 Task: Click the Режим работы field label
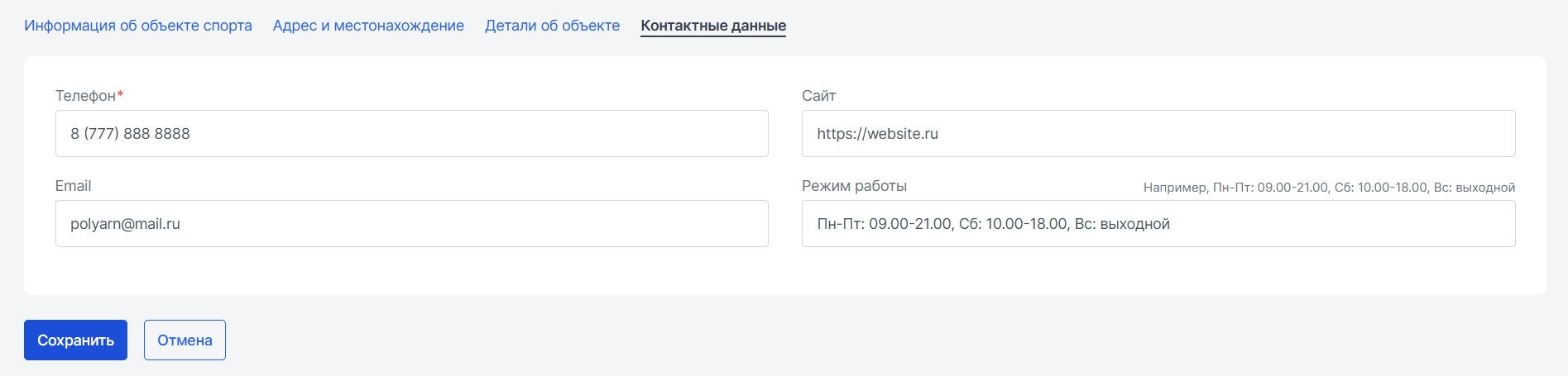pos(854,186)
